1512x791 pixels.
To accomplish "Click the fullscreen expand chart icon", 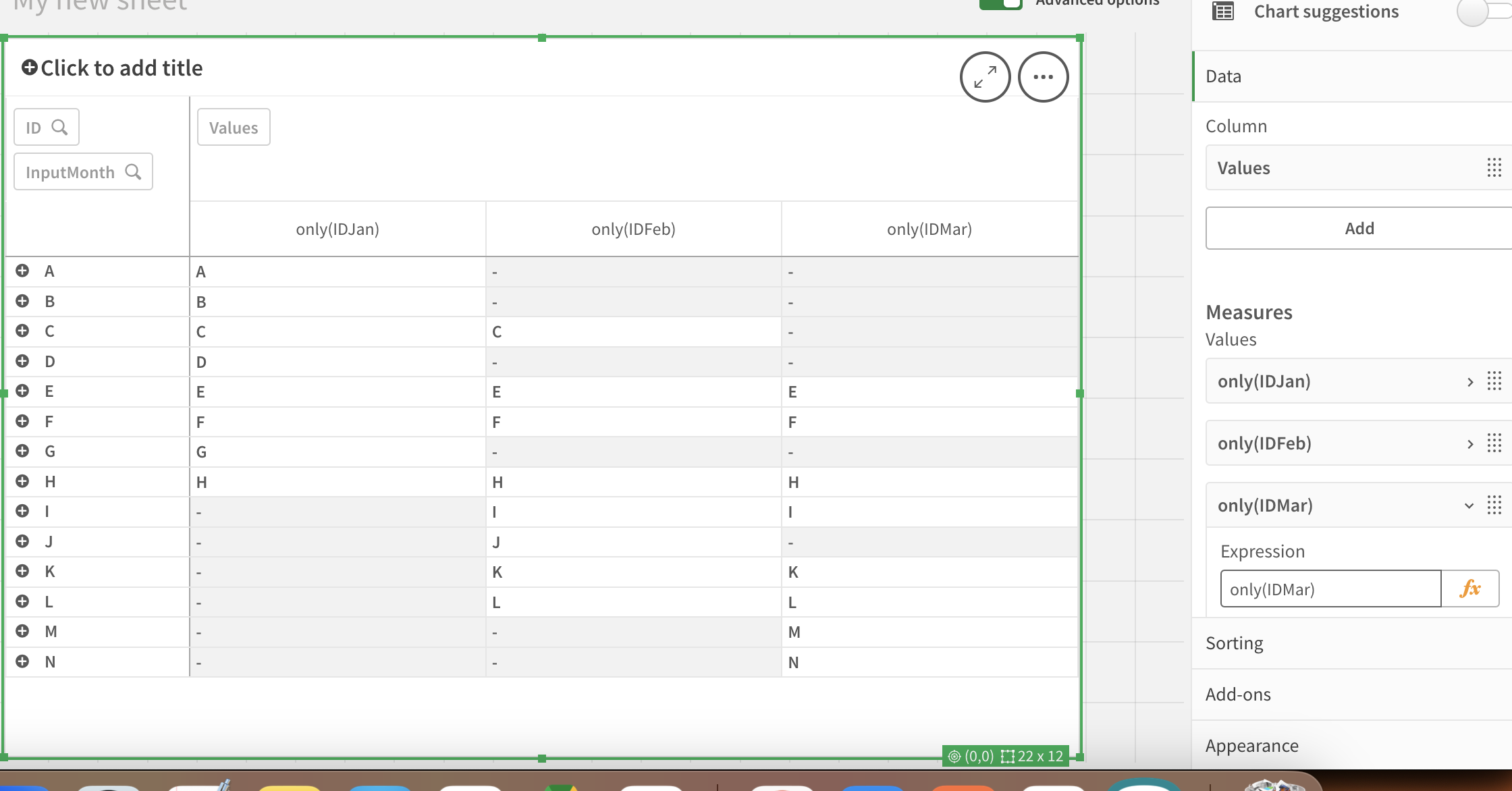I will point(985,77).
